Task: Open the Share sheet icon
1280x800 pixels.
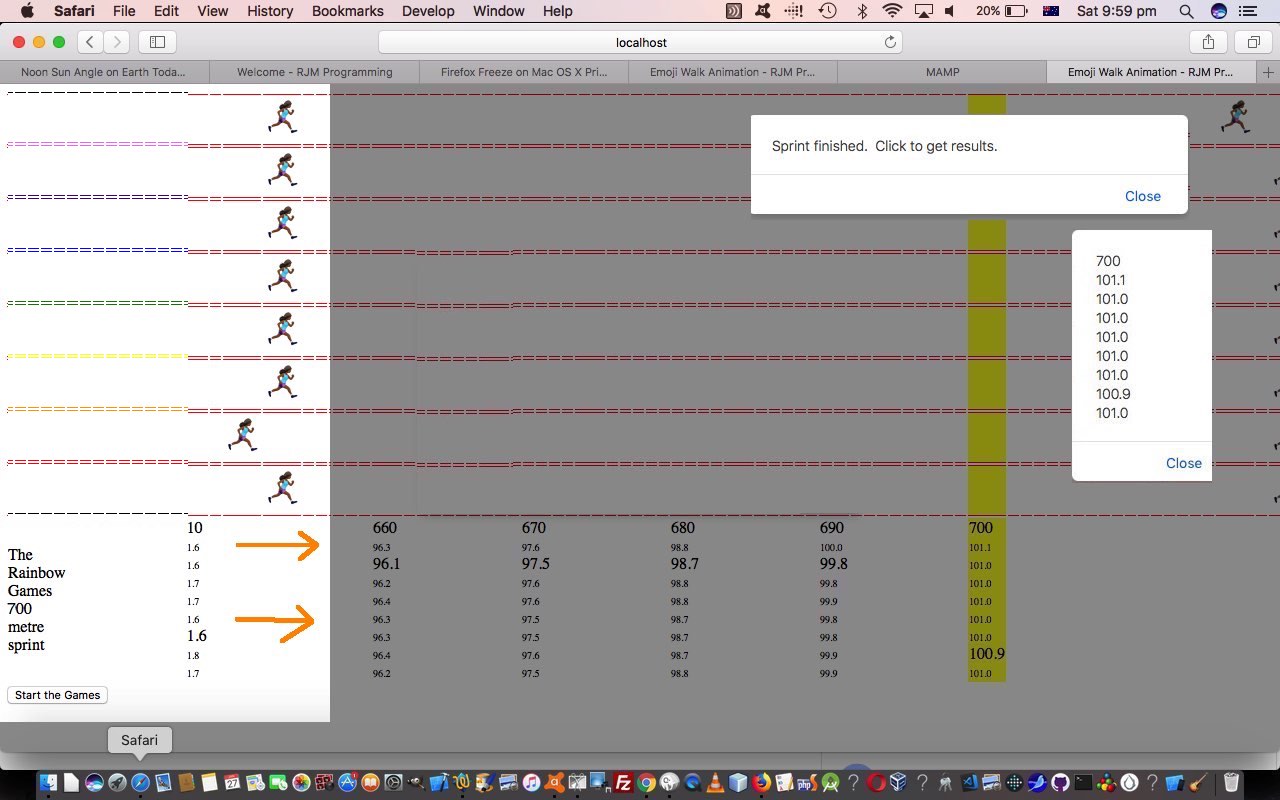Action: tap(1208, 42)
